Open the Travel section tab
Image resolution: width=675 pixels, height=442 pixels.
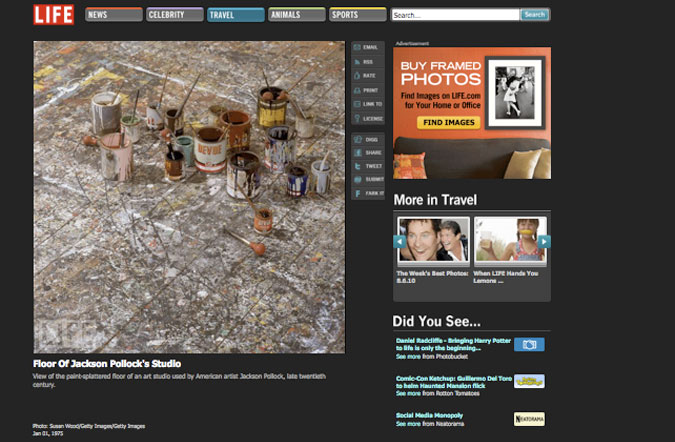[x=236, y=15]
